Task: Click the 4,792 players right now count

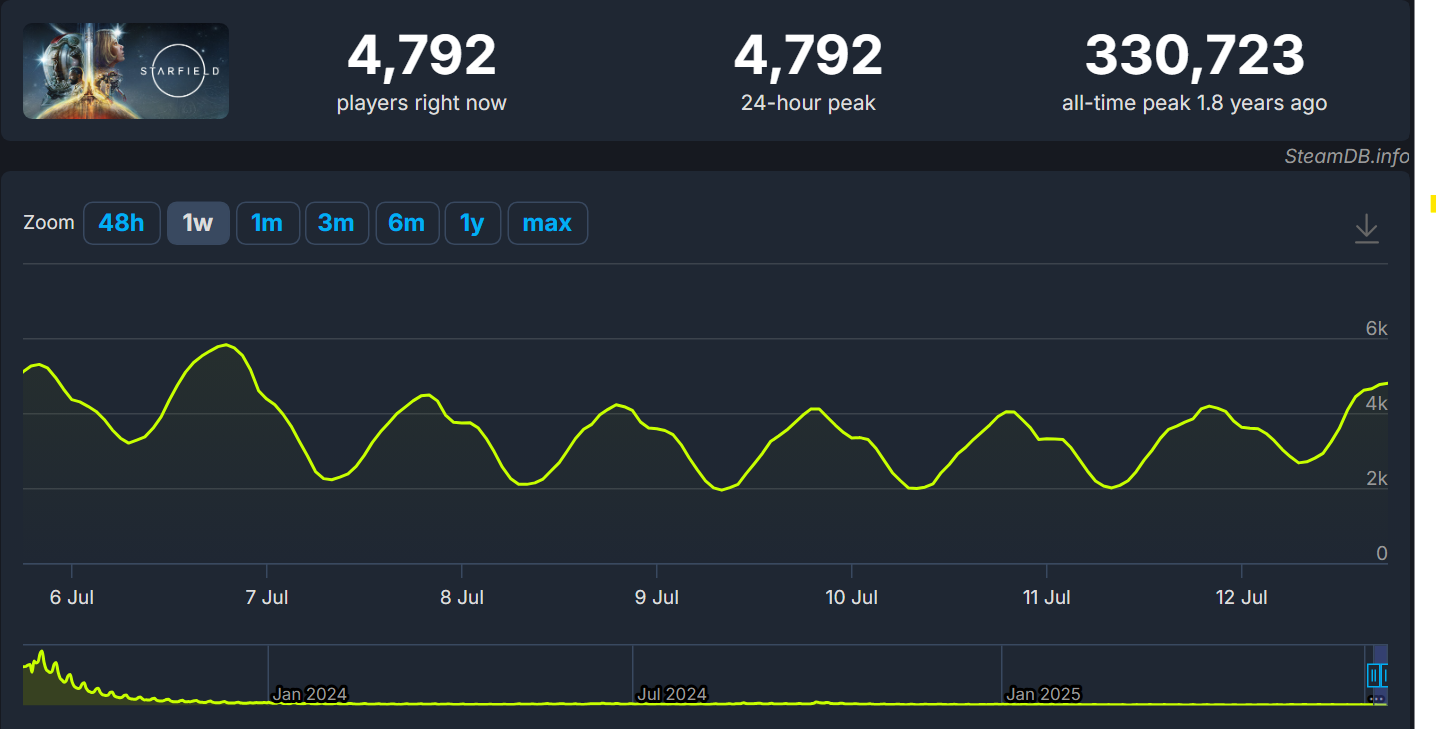Action: (421, 55)
